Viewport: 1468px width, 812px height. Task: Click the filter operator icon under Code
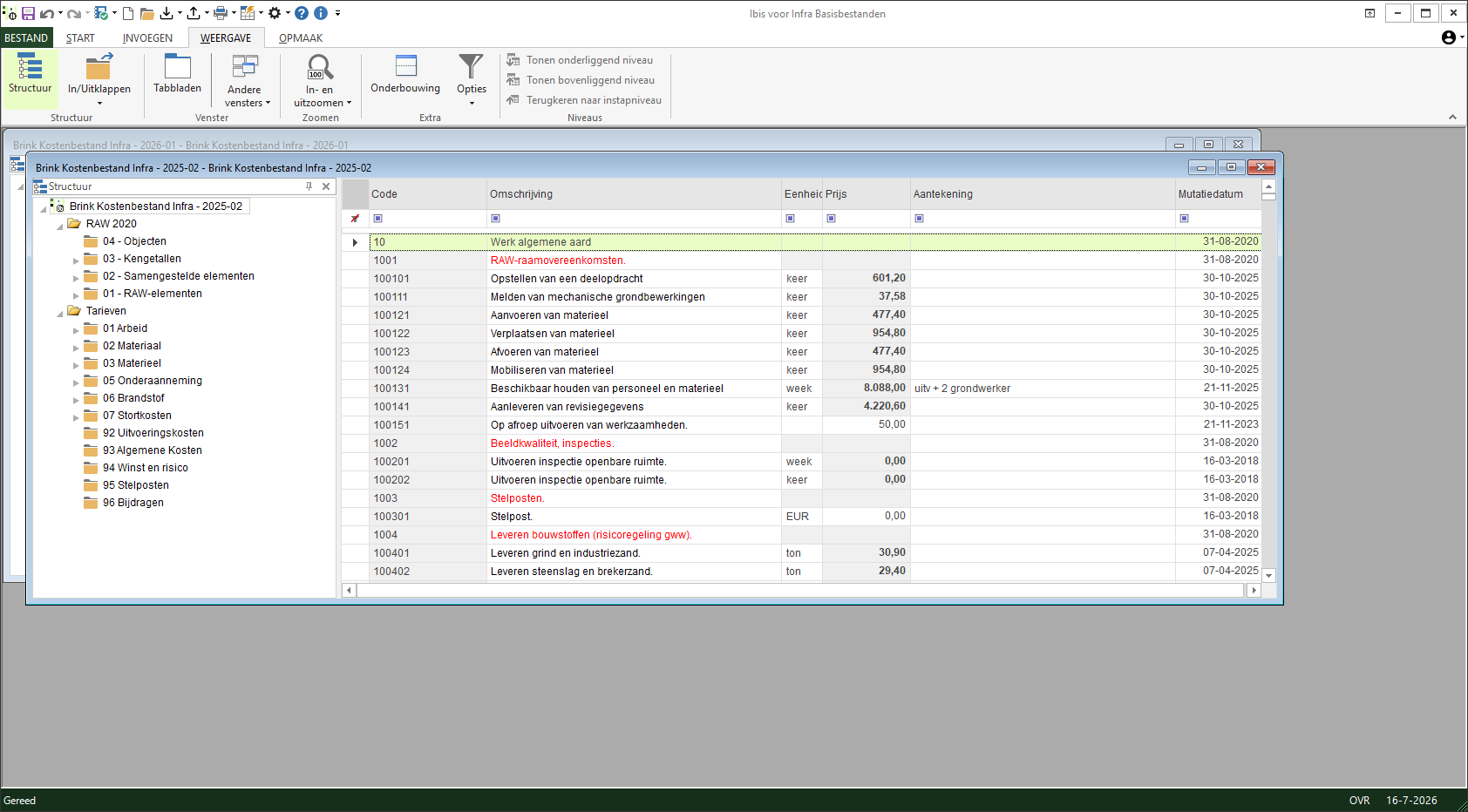point(377,219)
